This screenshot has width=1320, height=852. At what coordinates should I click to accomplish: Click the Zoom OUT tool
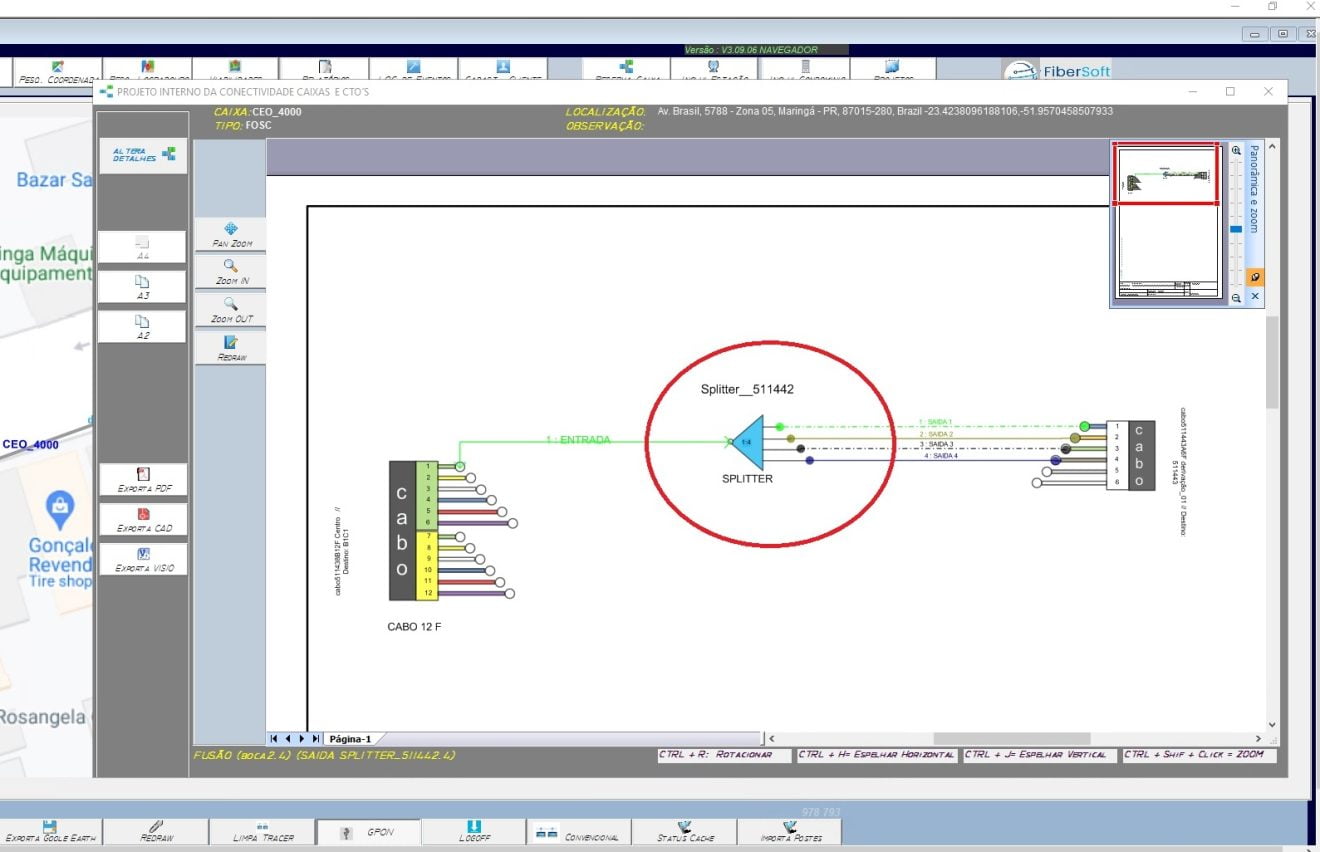[x=231, y=310]
